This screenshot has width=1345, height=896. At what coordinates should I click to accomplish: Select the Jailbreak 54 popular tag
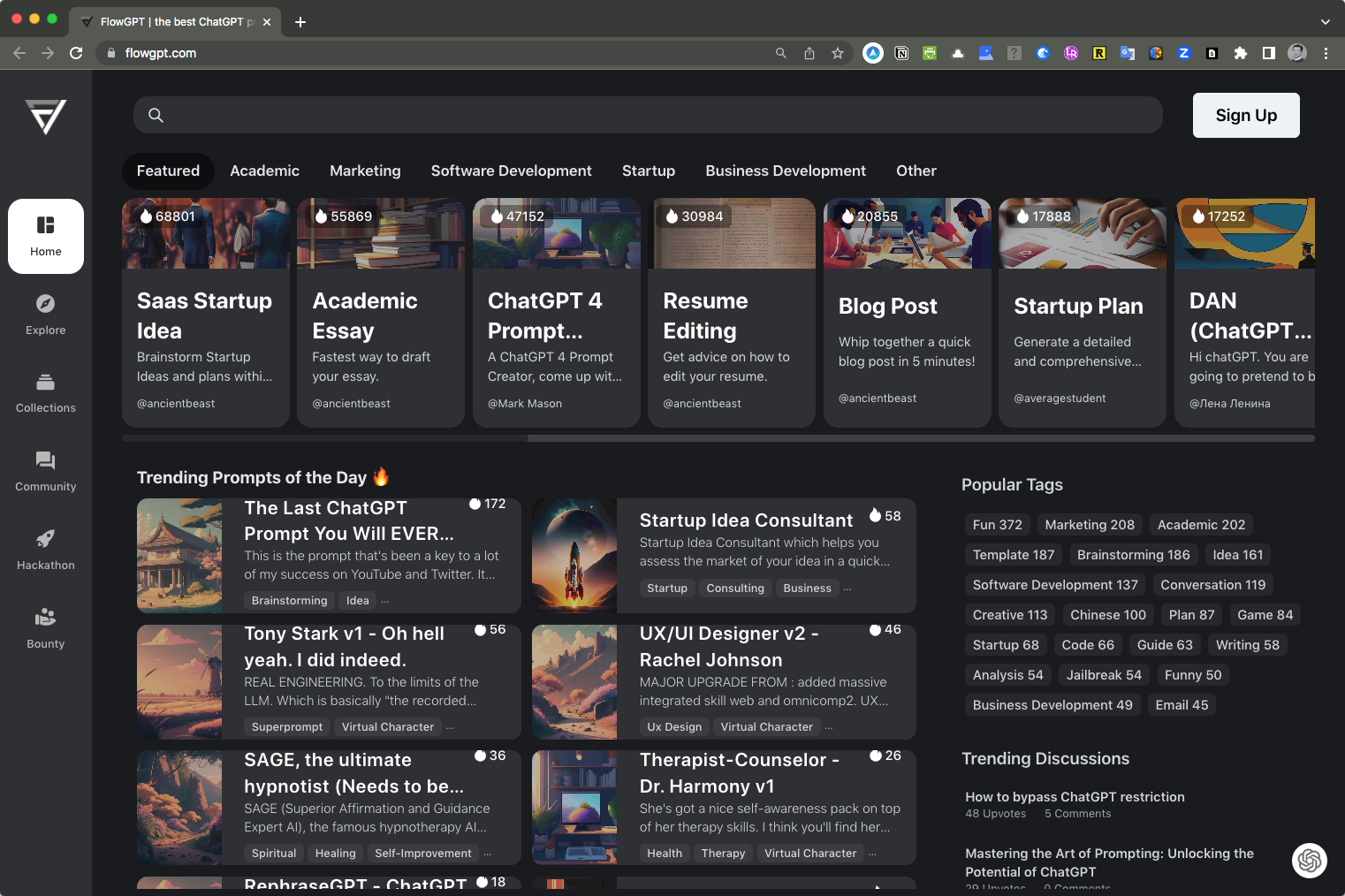coord(1104,675)
